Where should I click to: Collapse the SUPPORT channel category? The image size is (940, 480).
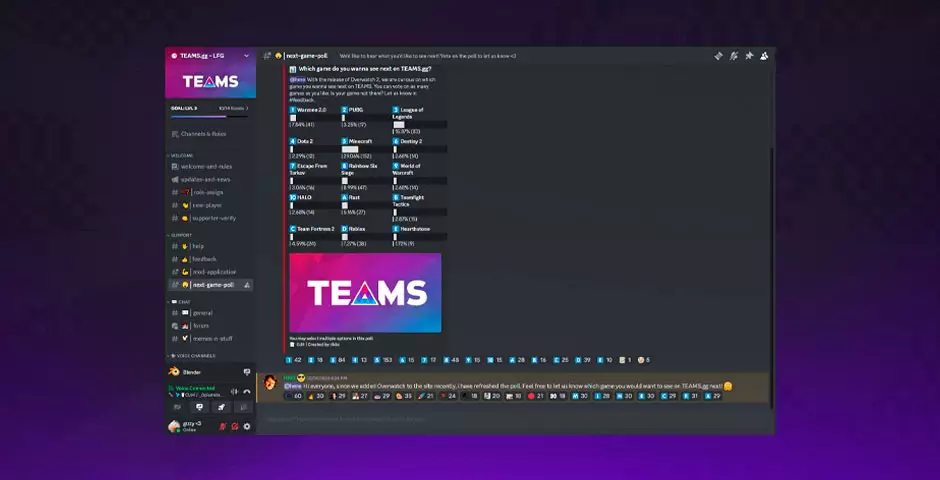(x=181, y=235)
